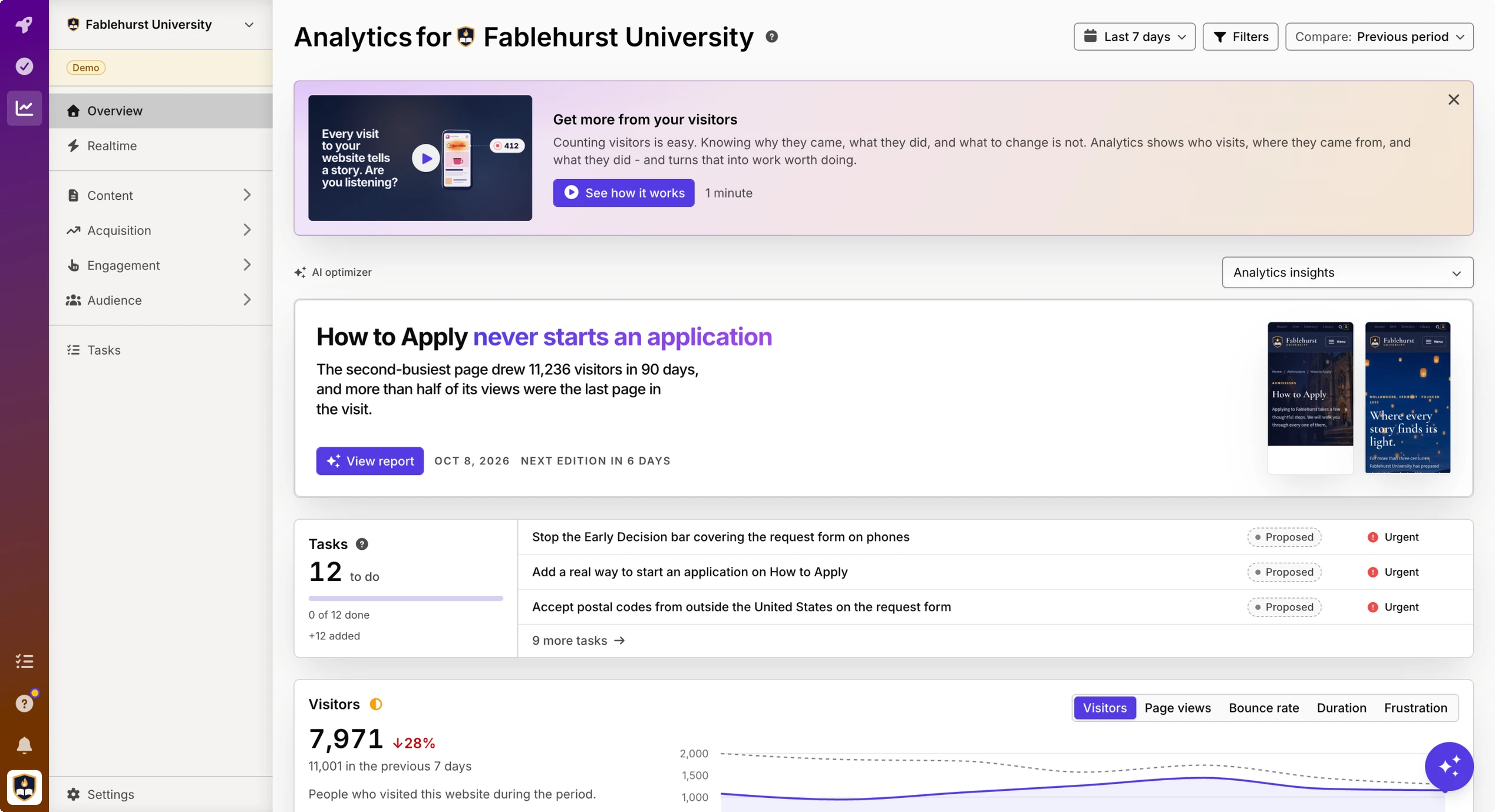Click the Tasks progress bar
This screenshot has height=812, width=1495.
click(405, 598)
